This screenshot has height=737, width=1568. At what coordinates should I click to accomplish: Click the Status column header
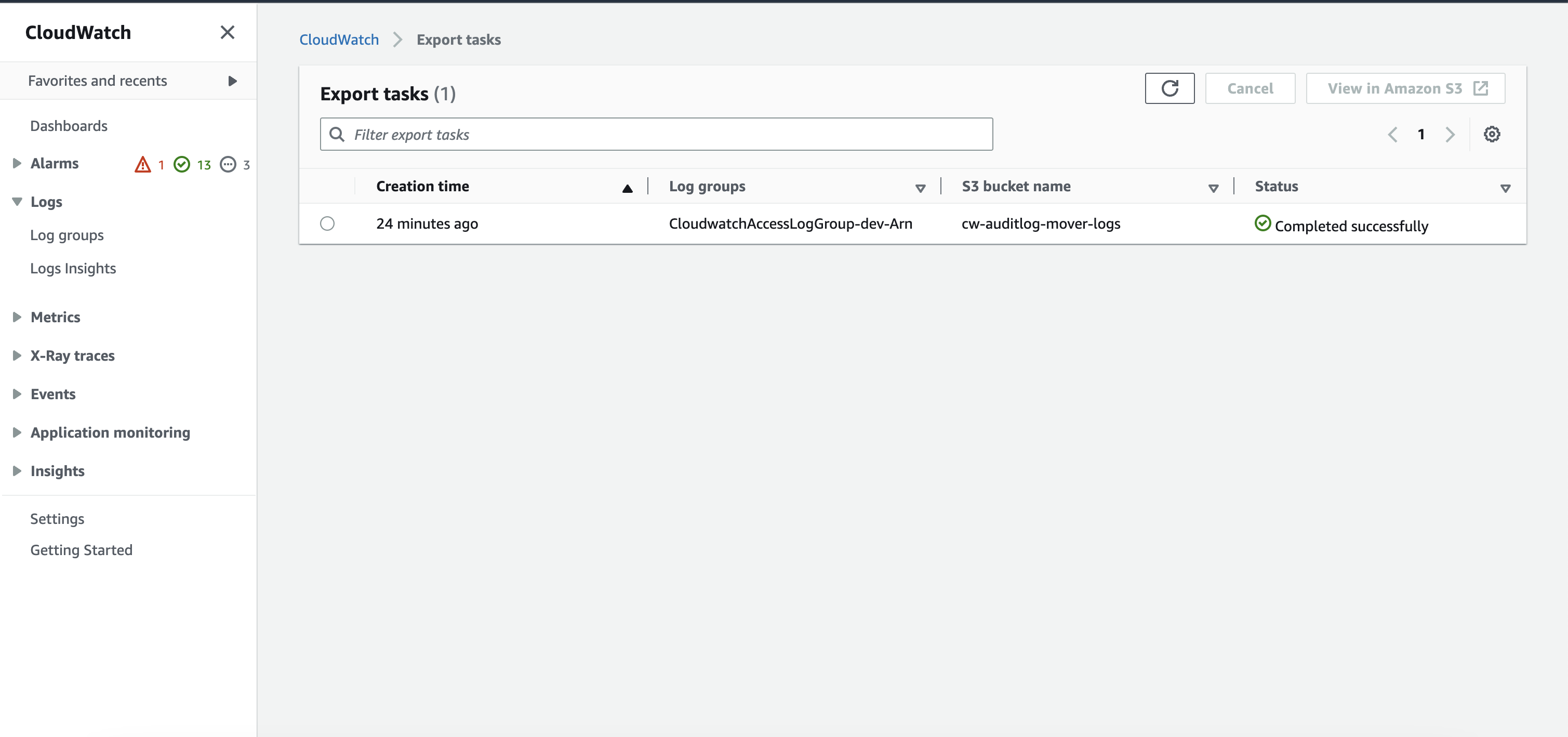pos(1277,187)
